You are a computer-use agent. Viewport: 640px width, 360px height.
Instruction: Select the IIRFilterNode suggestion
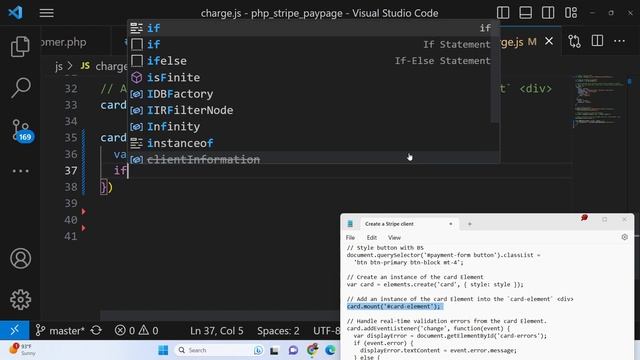(x=310, y=110)
